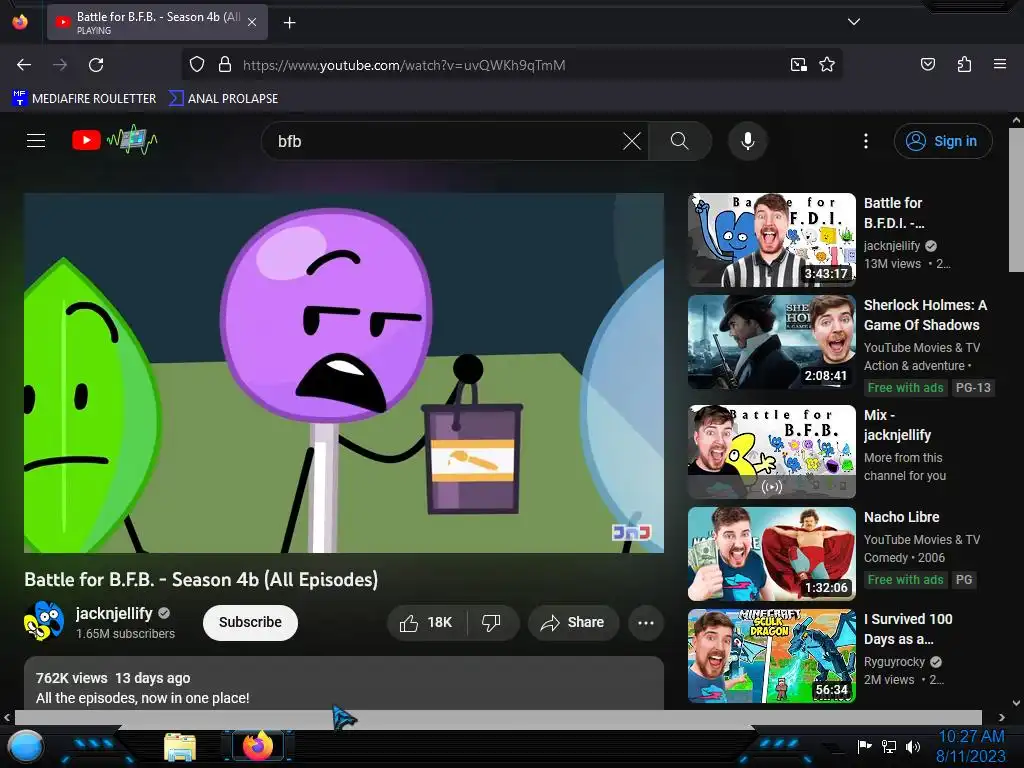Open Sherlock Holmes: A Game Of Shadows title

(925, 315)
